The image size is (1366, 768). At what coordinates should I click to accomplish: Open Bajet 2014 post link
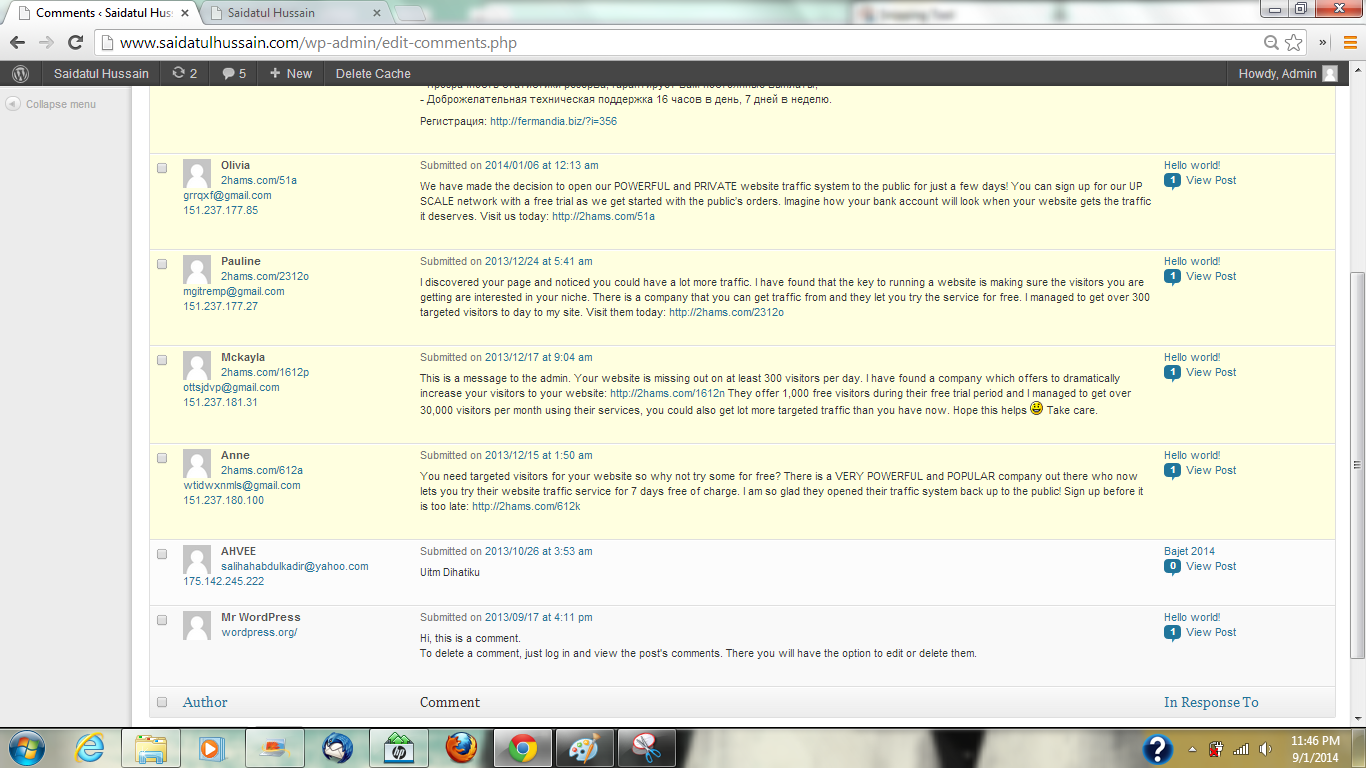(x=1189, y=551)
